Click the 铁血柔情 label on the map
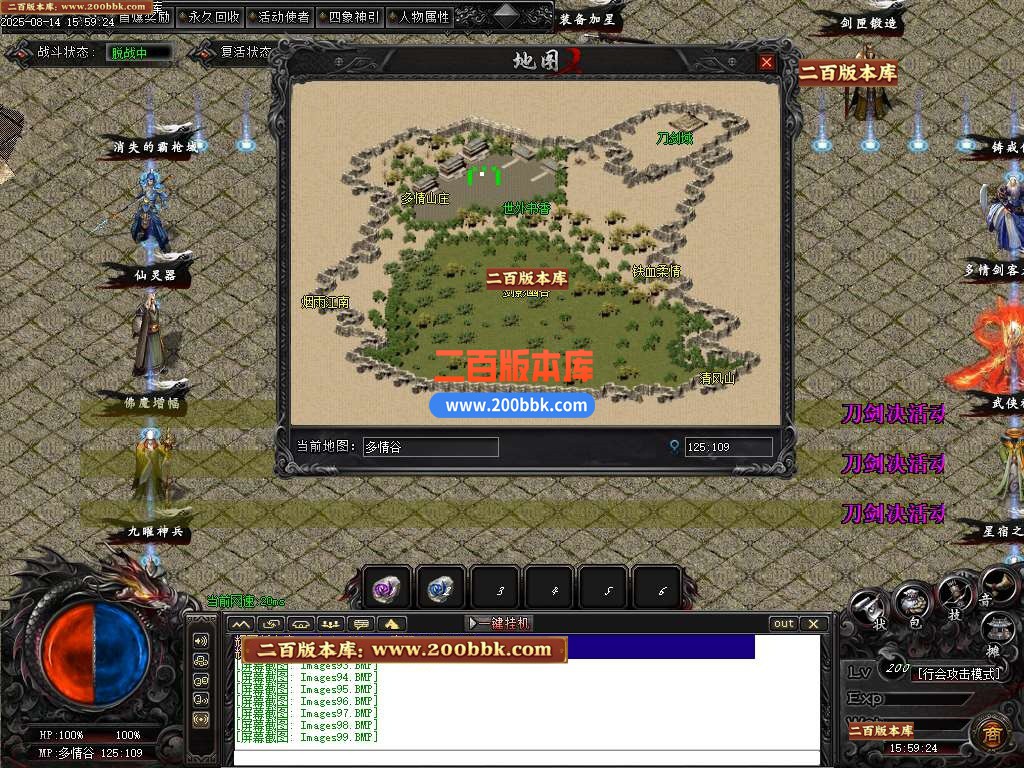Screen dimensions: 1024x768 tap(656, 271)
